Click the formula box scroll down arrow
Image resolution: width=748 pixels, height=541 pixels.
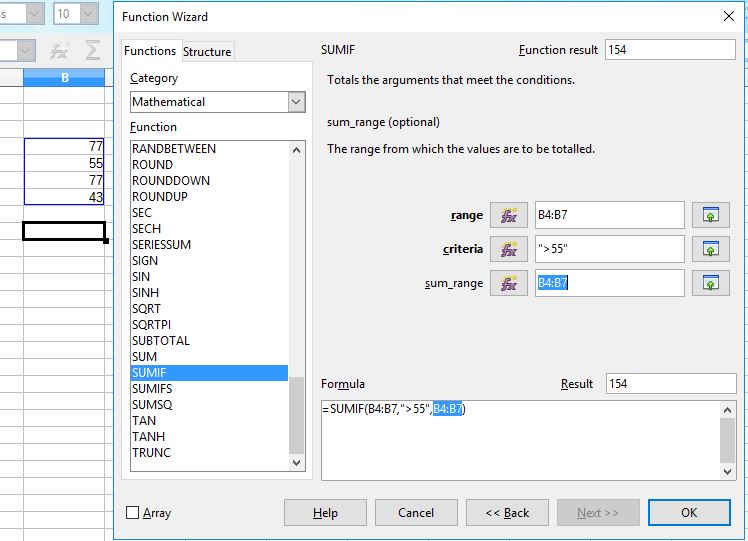(727, 471)
